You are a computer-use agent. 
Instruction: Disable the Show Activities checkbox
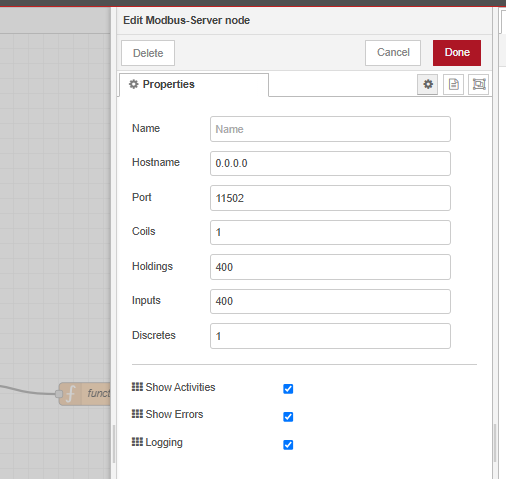click(x=288, y=389)
